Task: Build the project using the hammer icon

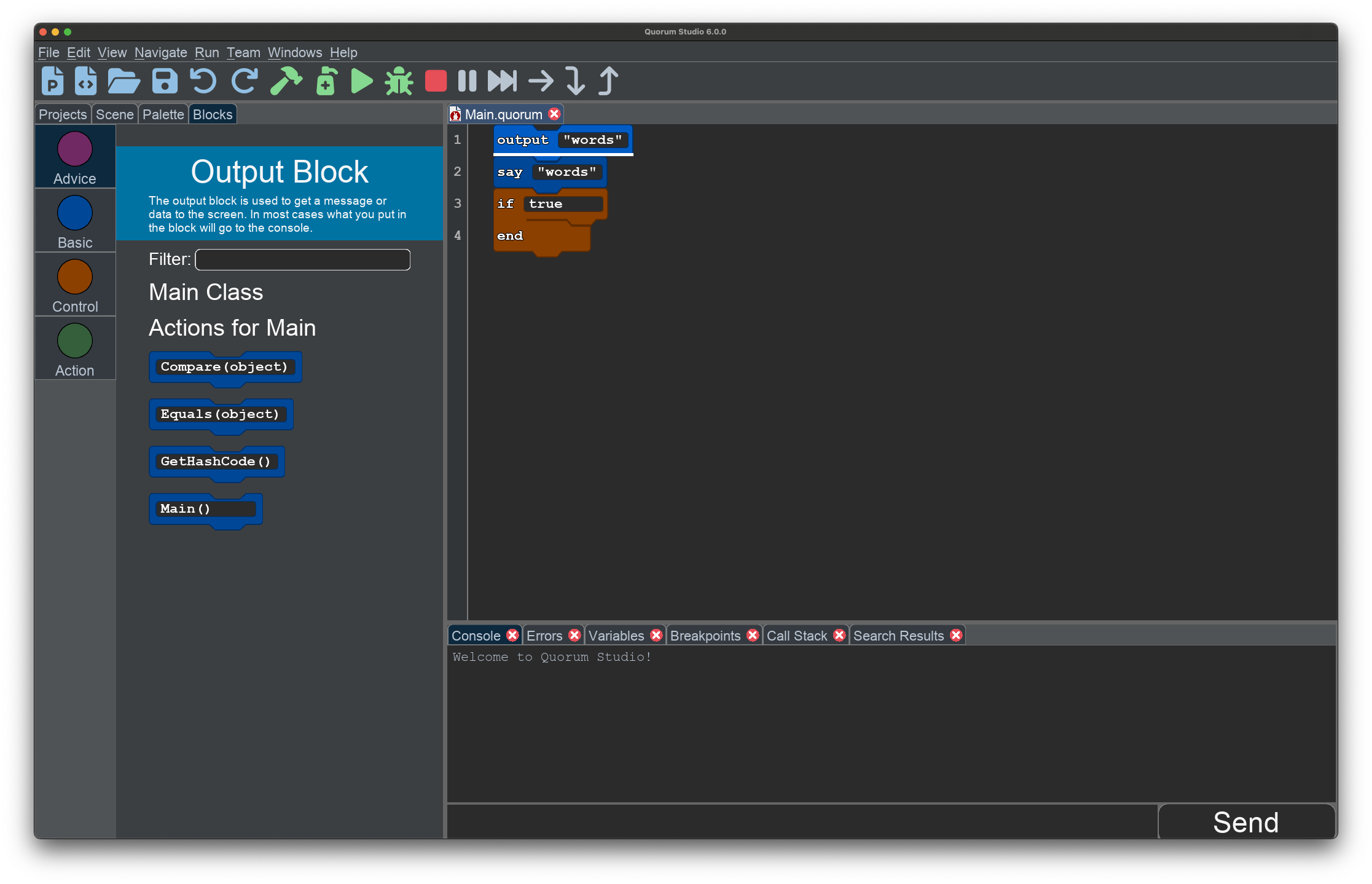Action: click(286, 81)
